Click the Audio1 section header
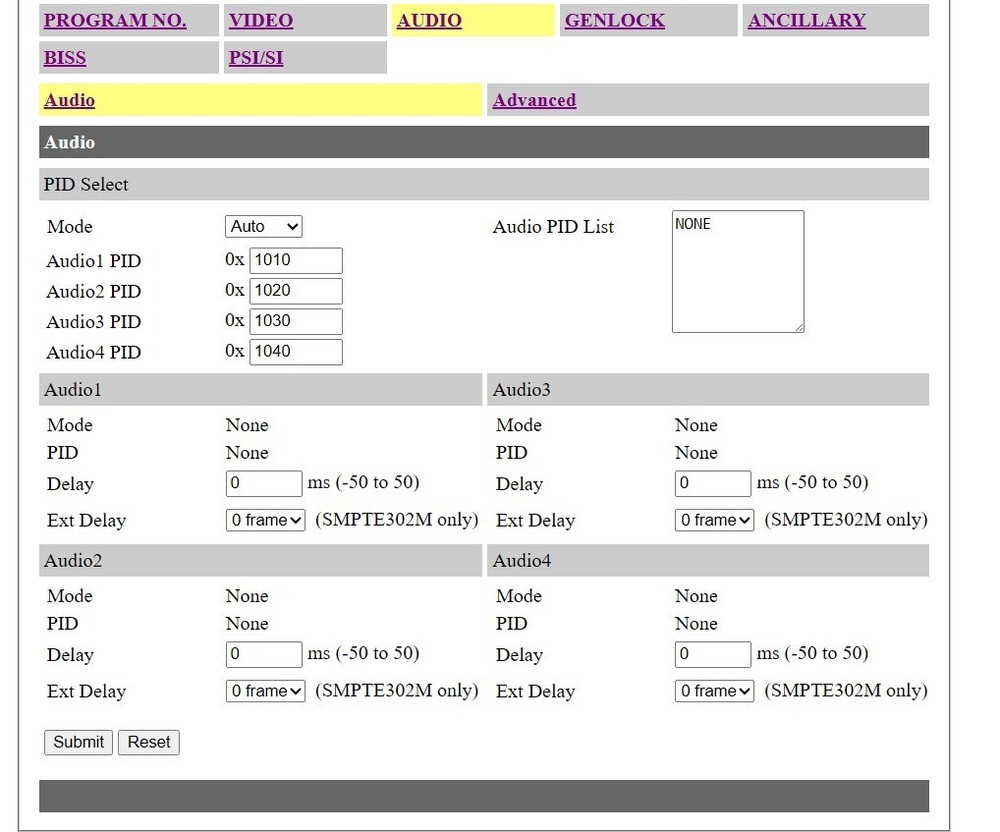 click(260, 390)
